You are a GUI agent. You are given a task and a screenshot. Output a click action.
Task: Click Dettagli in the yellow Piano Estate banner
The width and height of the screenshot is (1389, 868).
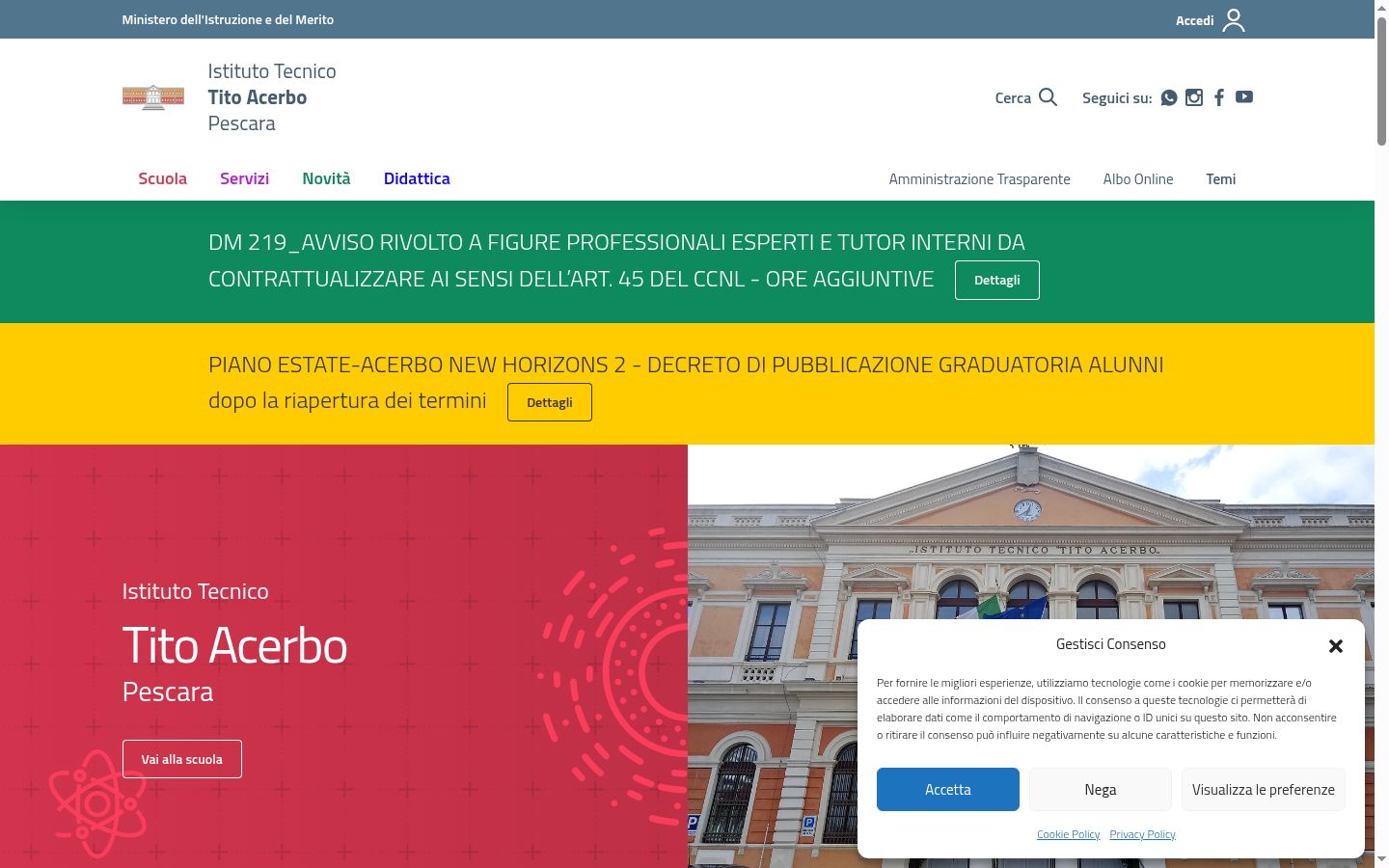point(550,402)
